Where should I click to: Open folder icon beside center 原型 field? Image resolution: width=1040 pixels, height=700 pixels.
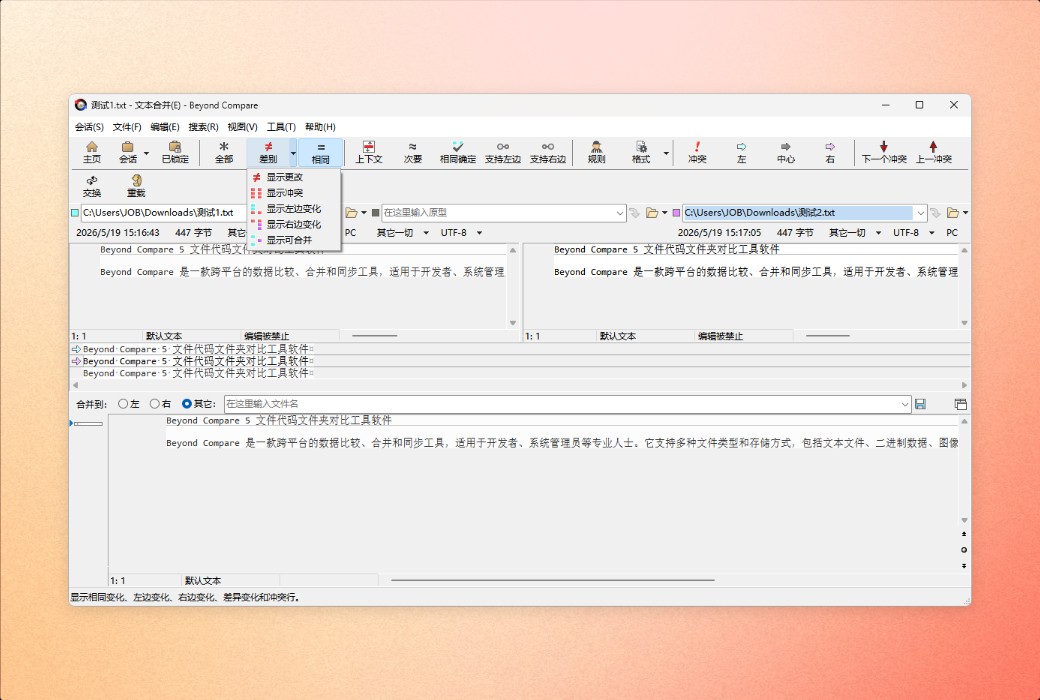[652, 213]
